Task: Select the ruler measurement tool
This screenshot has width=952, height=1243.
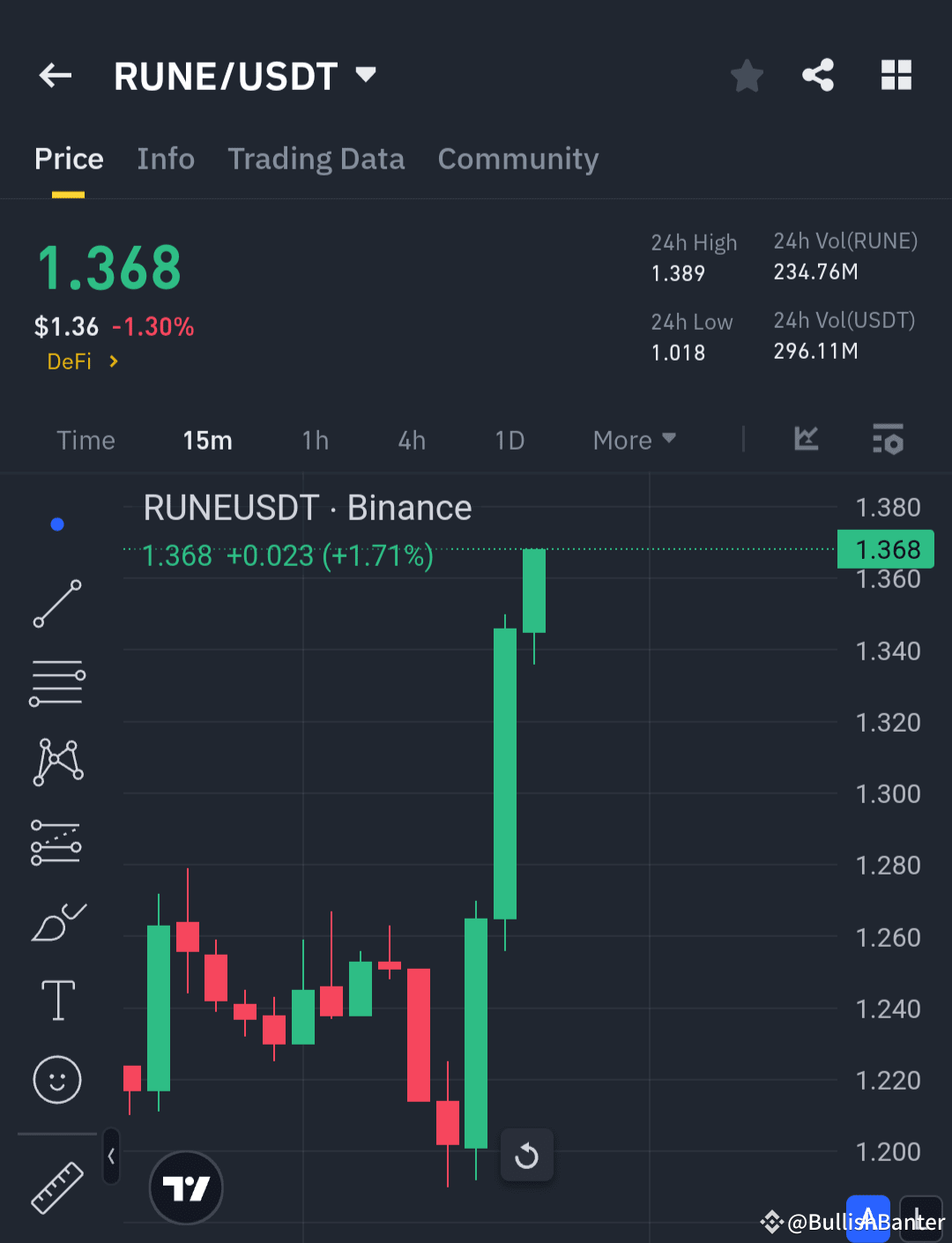Action: point(56,1187)
